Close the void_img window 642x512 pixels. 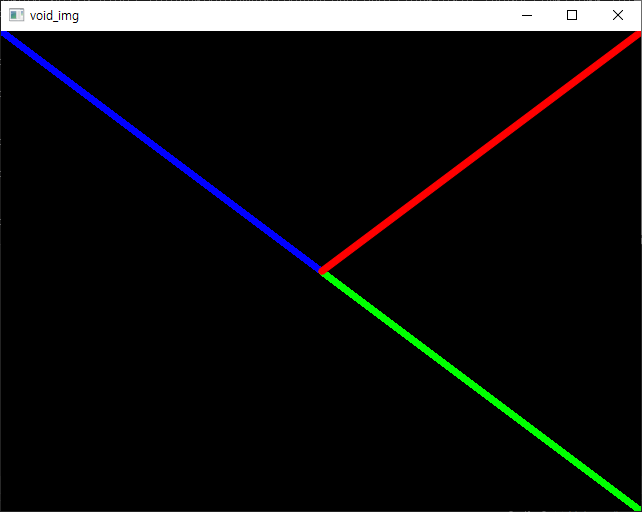[618, 16]
